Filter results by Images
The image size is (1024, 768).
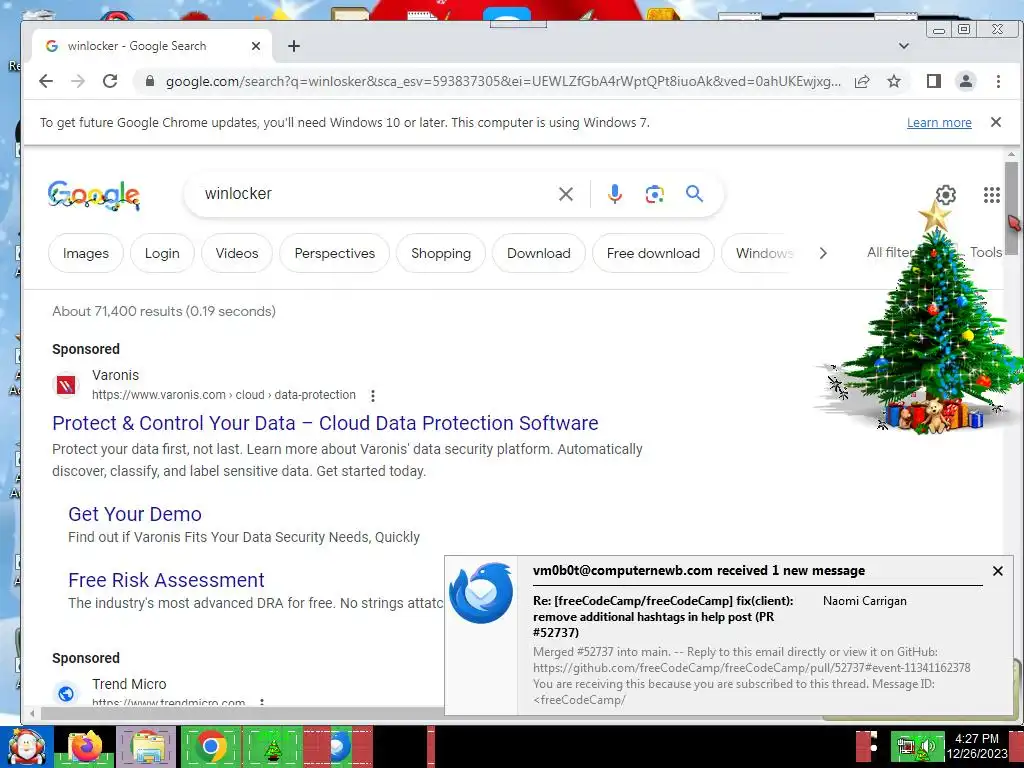tap(86, 253)
